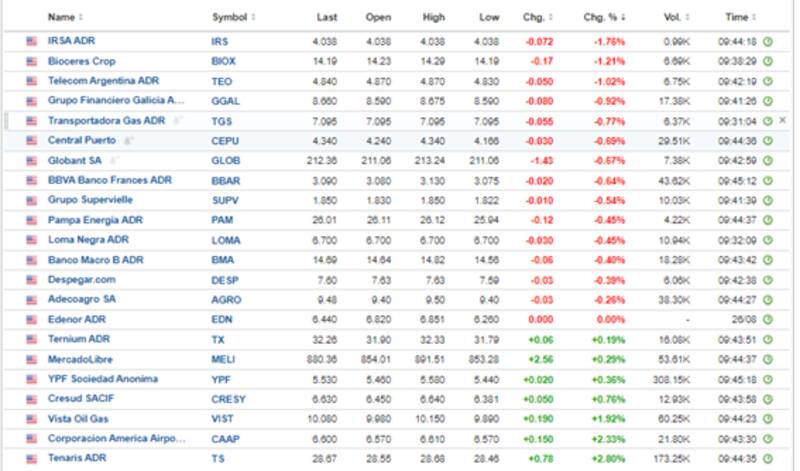Image resolution: width=800 pixels, height=471 pixels.
Task: Sort the table by Name column
Action: tap(65, 17)
